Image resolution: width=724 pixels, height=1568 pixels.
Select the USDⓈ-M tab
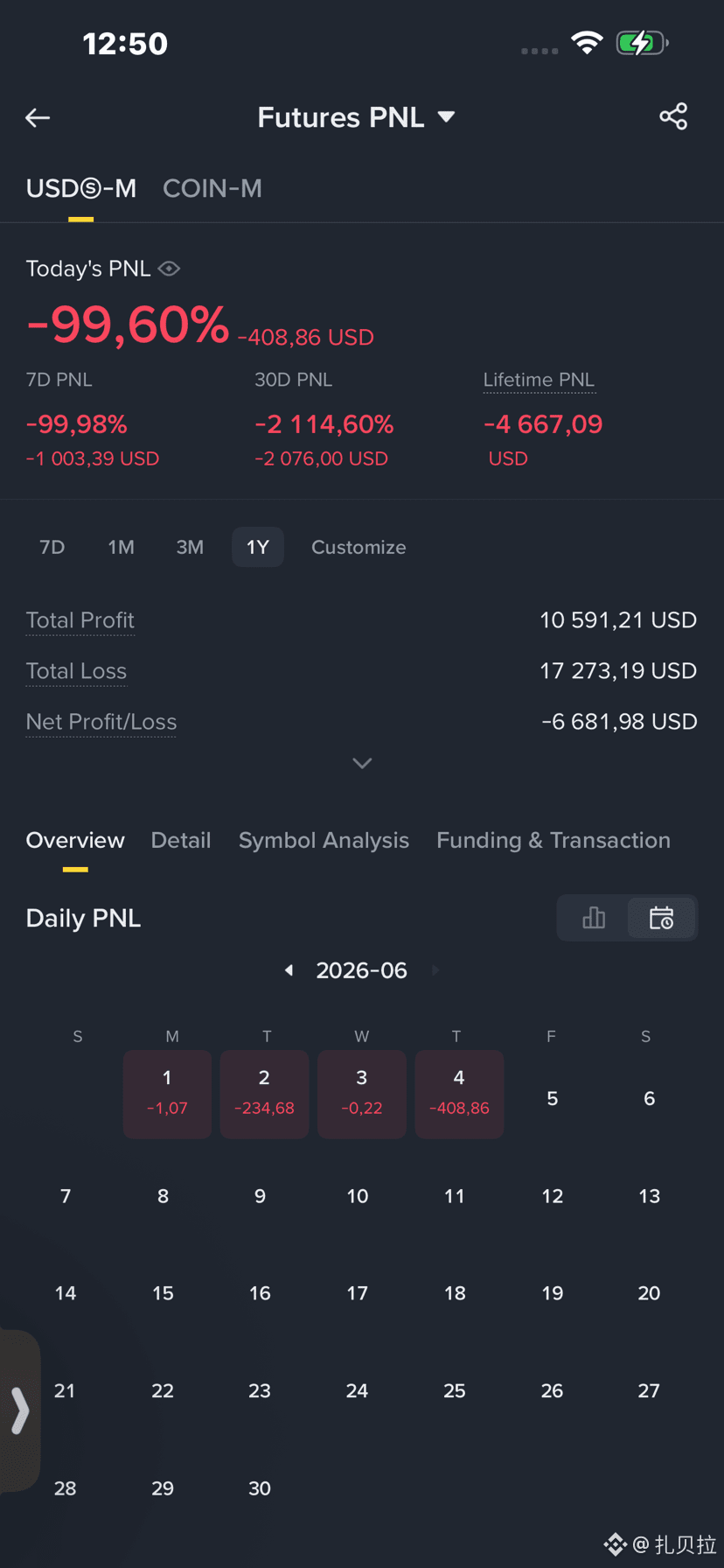pyautogui.click(x=81, y=188)
